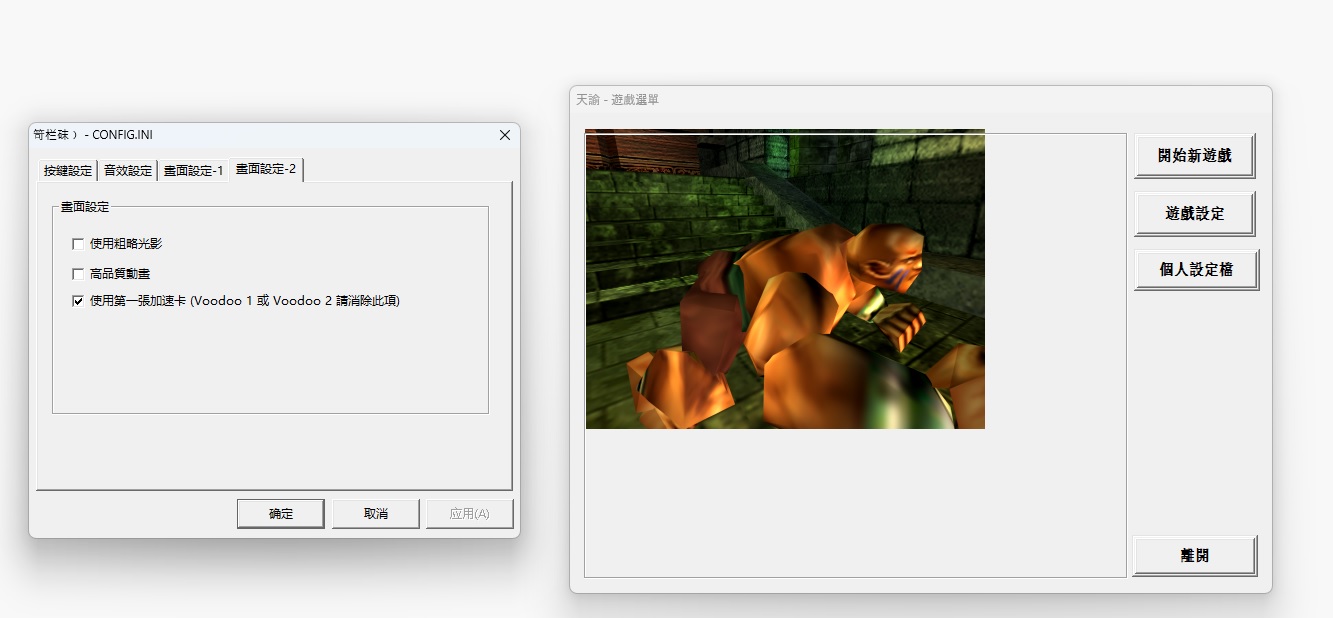Open the 按鍵設定 tab
Image resolution: width=1333 pixels, height=618 pixels.
68,171
